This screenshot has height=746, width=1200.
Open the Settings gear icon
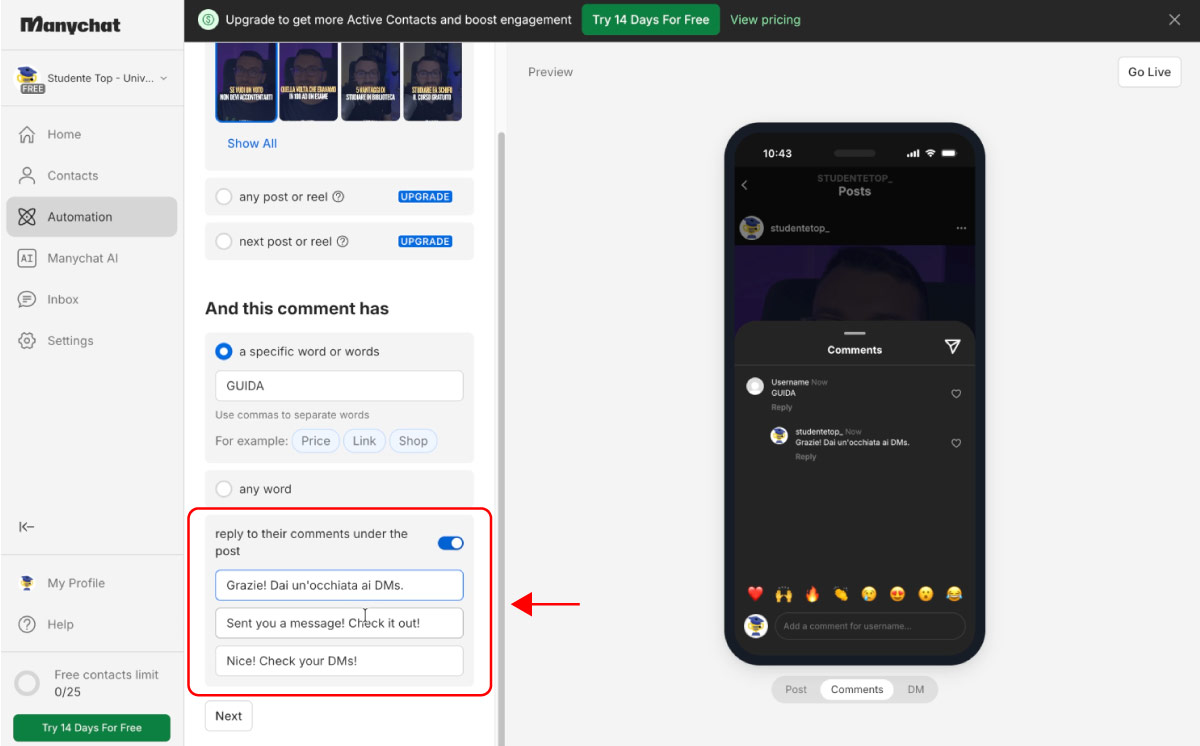tap(27, 340)
